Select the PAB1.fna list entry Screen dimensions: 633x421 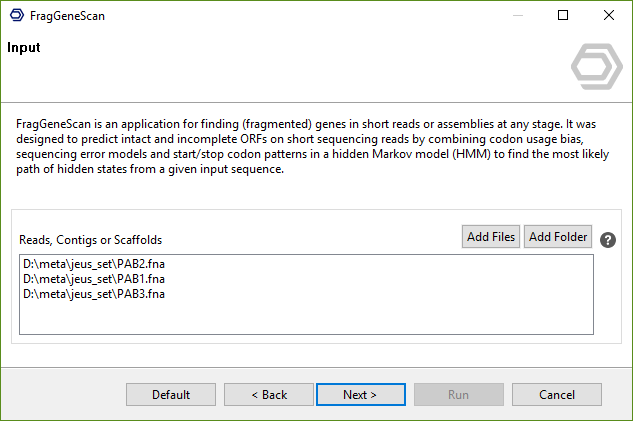[x=93, y=280]
